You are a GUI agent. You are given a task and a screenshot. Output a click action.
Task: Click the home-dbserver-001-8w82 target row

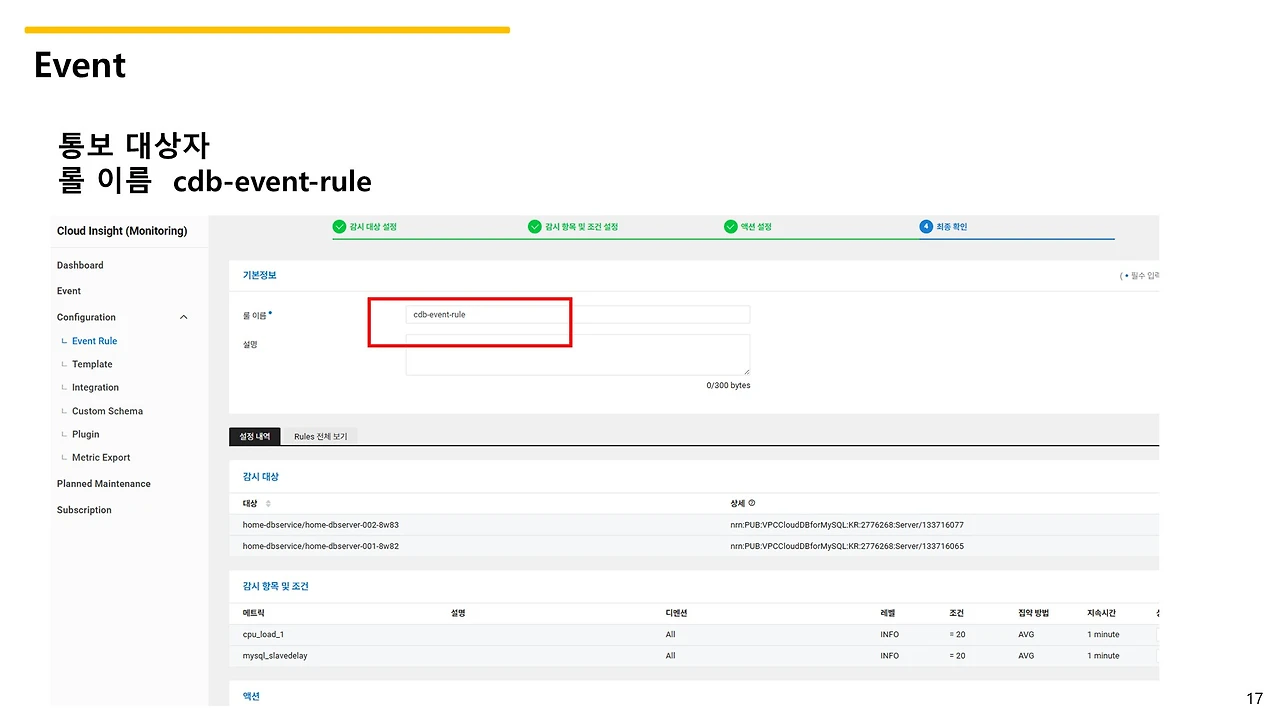[694, 546]
